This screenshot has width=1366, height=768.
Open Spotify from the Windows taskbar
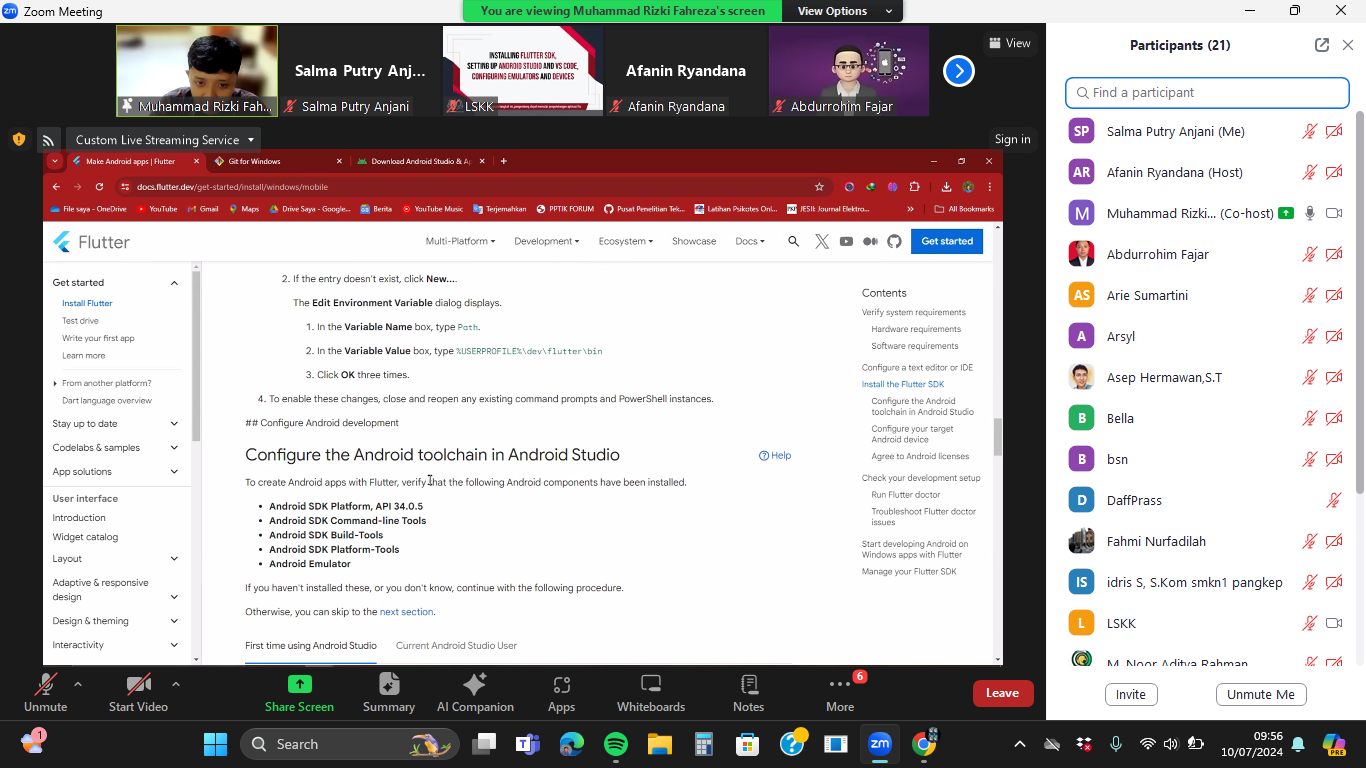[616, 744]
